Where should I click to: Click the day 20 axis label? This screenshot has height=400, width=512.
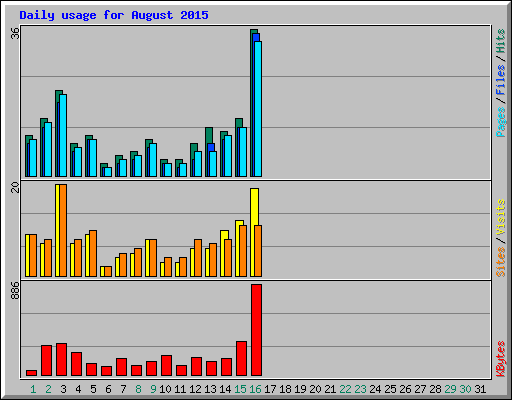tap(315, 389)
